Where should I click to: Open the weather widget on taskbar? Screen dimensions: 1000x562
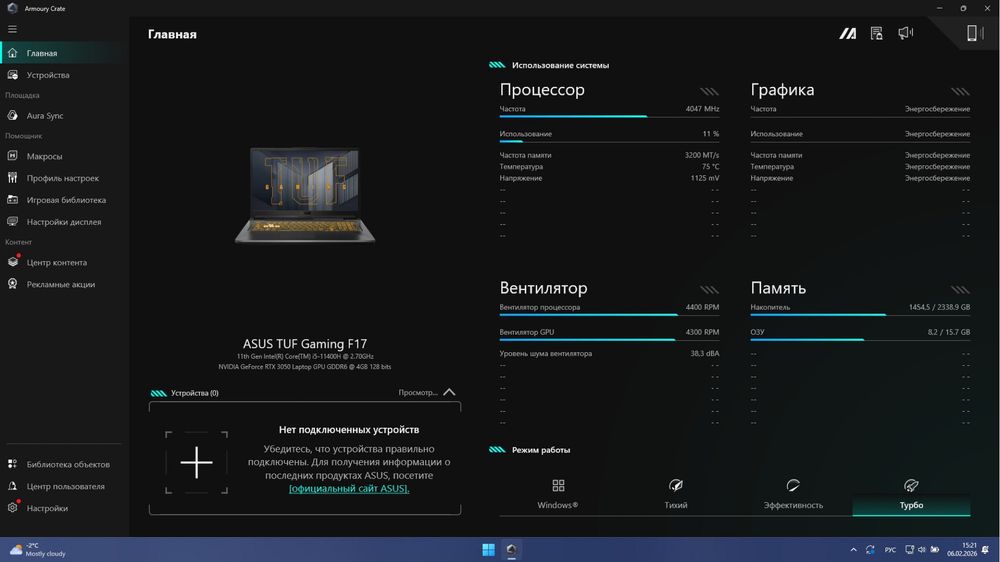[38, 549]
